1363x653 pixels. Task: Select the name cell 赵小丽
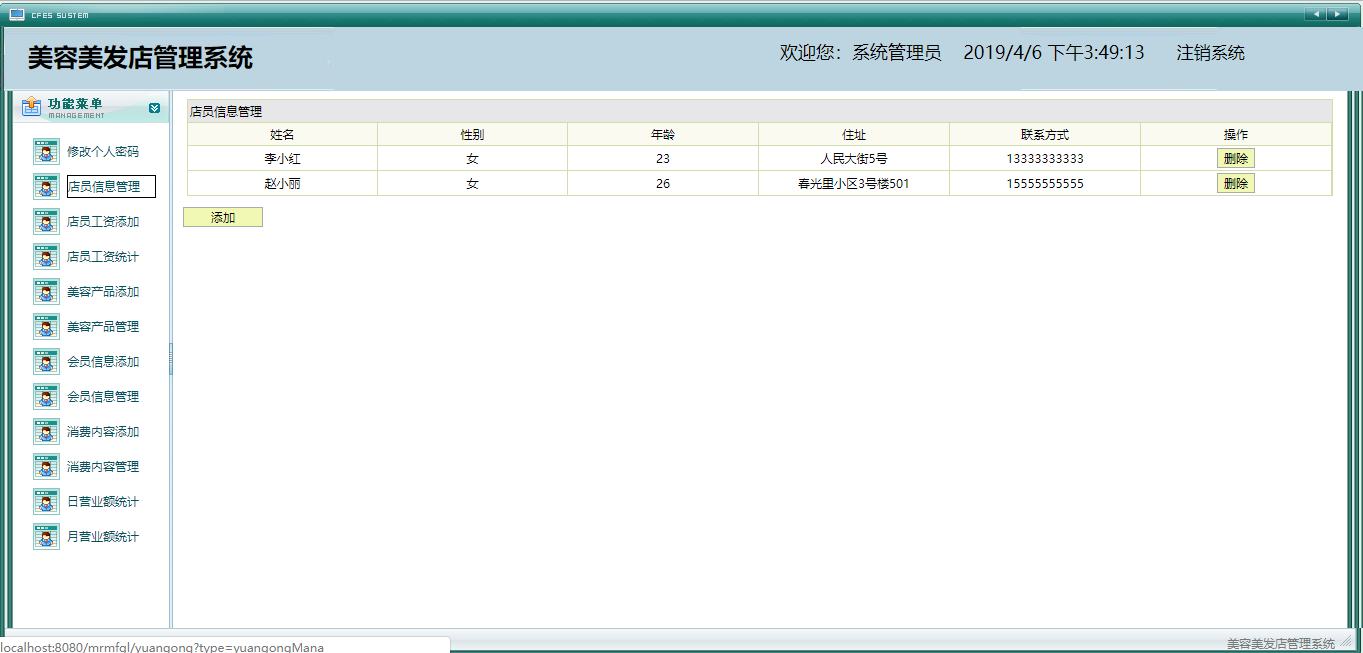[282, 184]
